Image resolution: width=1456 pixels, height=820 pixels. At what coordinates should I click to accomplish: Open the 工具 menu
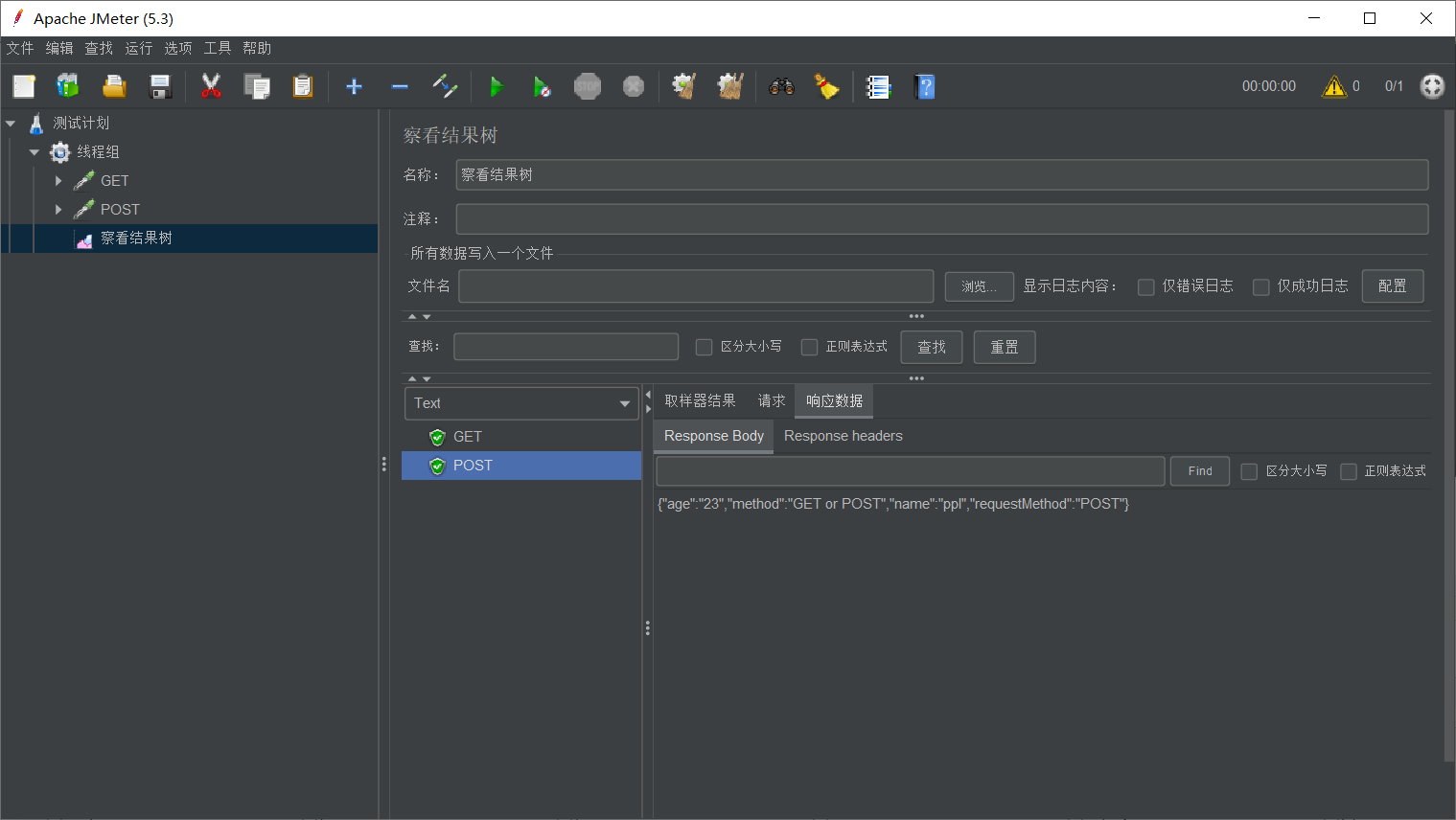click(x=217, y=49)
